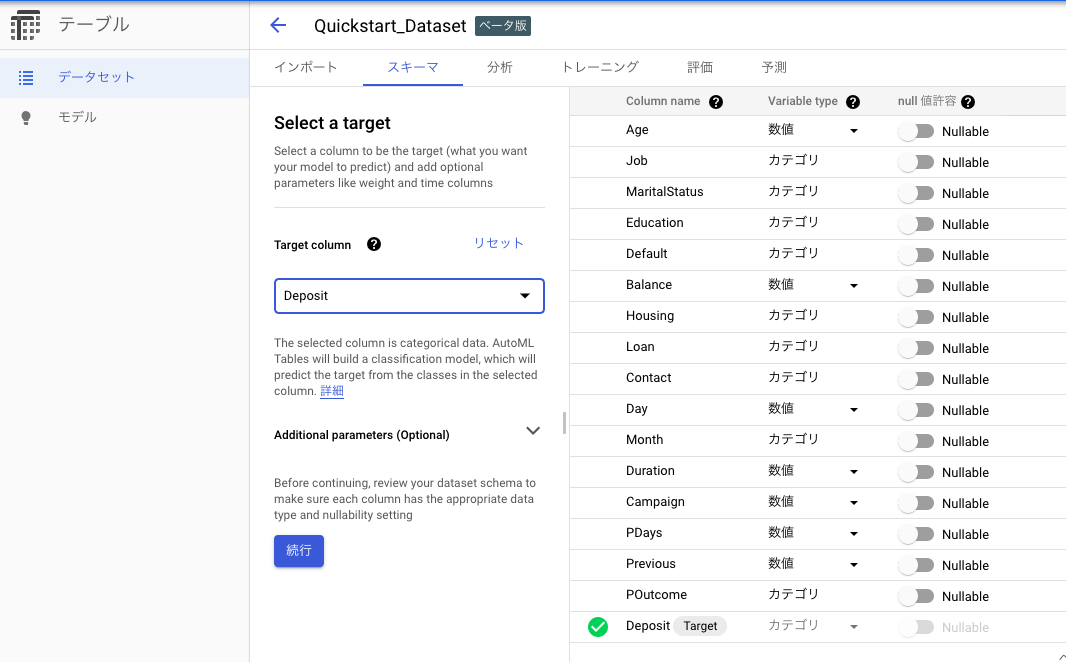The width and height of the screenshot is (1066, 662).
Task: Click the help icon beside Target column
Action: point(373,244)
